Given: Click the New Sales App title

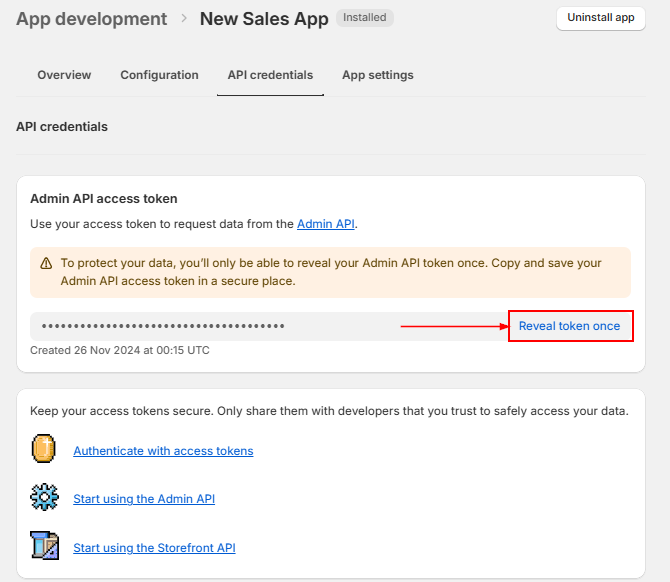Looking at the screenshot, I should click(x=264, y=19).
